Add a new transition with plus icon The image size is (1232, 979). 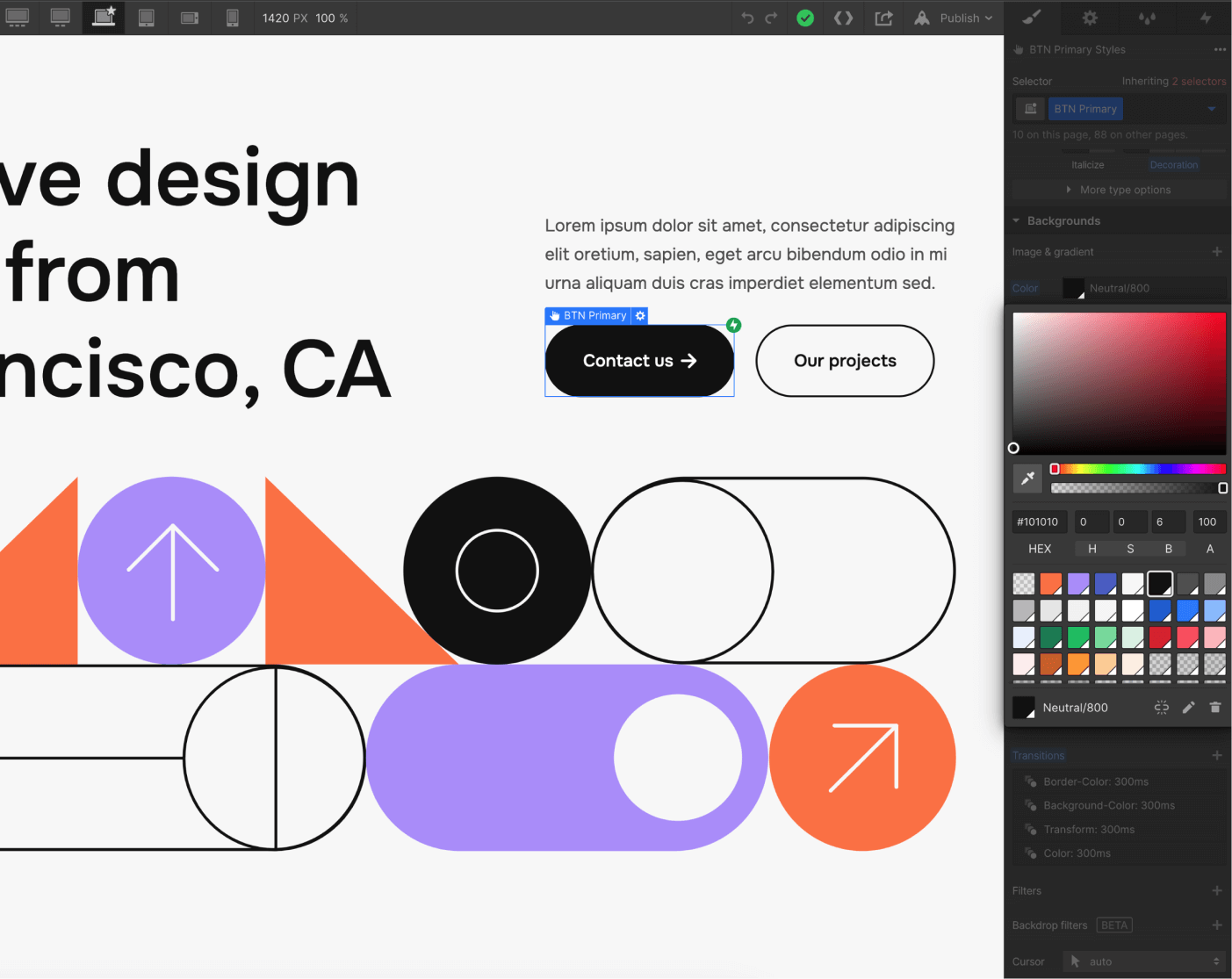pos(1217,755)
